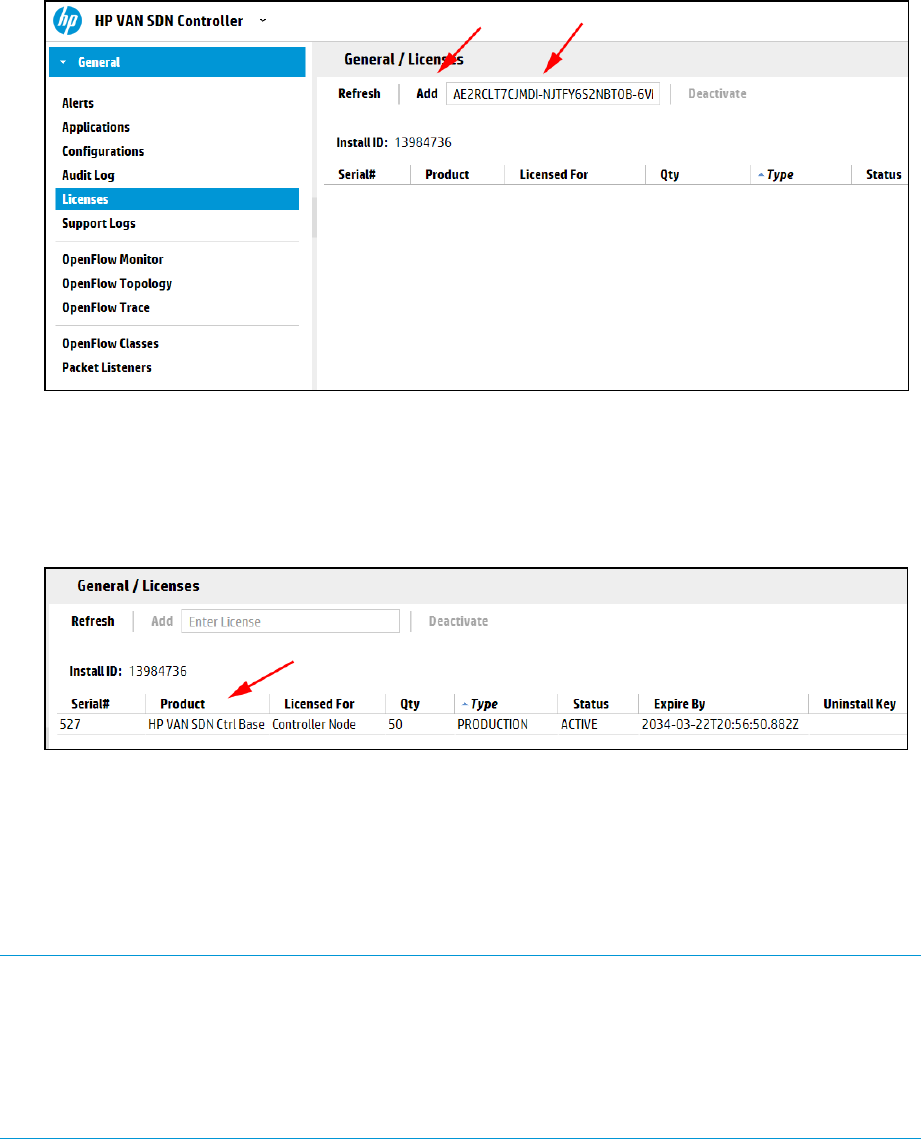Image resolution: width=921 pixels, height=1139 pixels.
Task: Click the license key field containing AE2RCLT7CJMDI
Action: (553, 94)
